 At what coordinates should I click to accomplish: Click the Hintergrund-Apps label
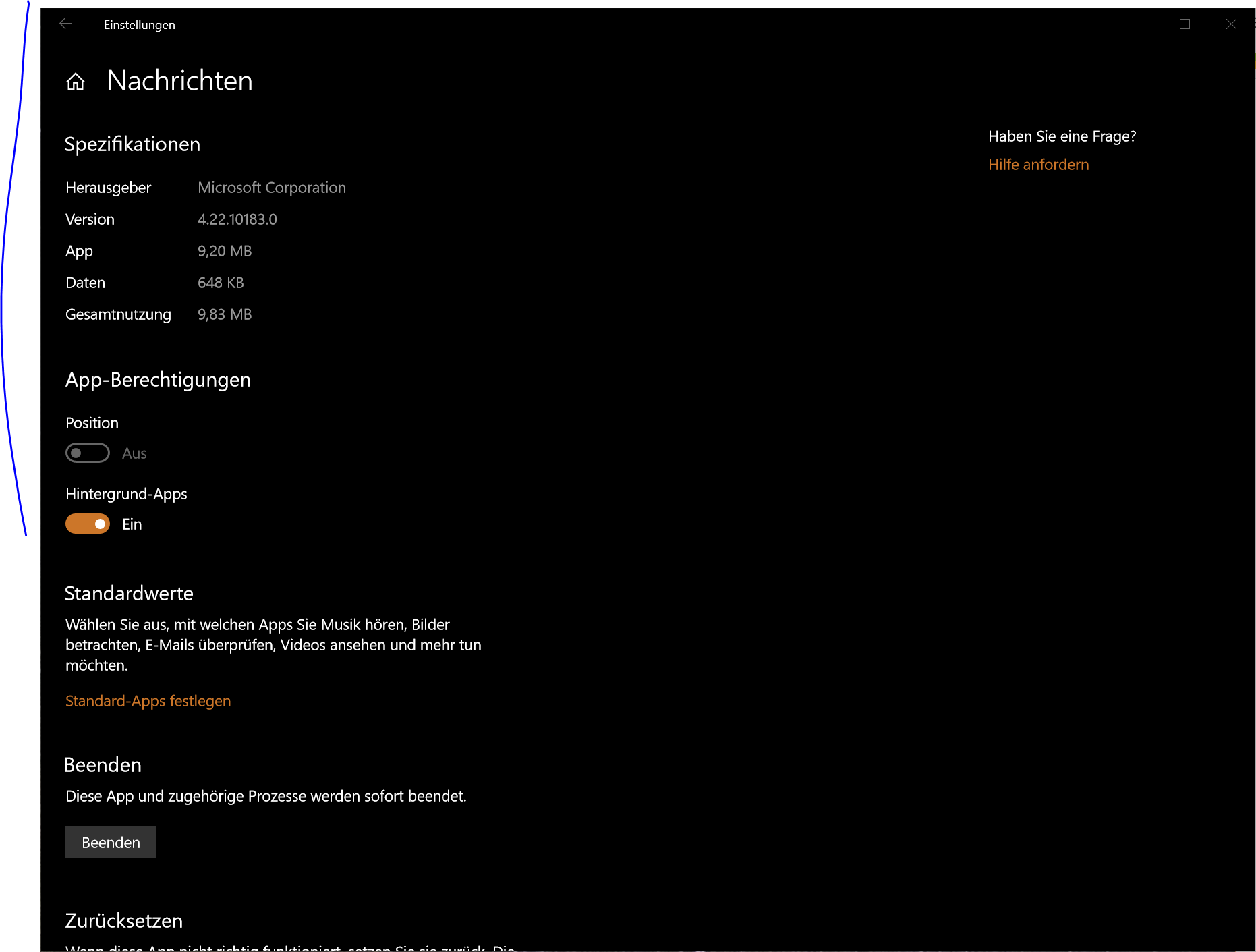click(126, 494)
